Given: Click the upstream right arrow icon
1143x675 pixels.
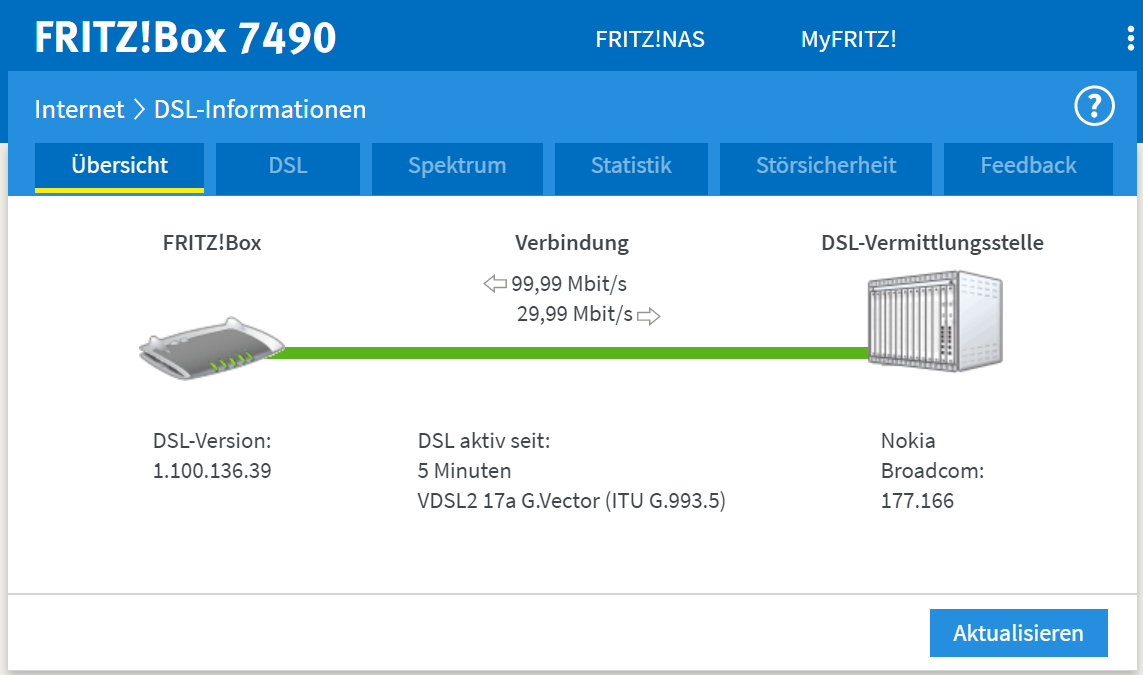Looking at the screenshot, I should [x=649, y=316].
